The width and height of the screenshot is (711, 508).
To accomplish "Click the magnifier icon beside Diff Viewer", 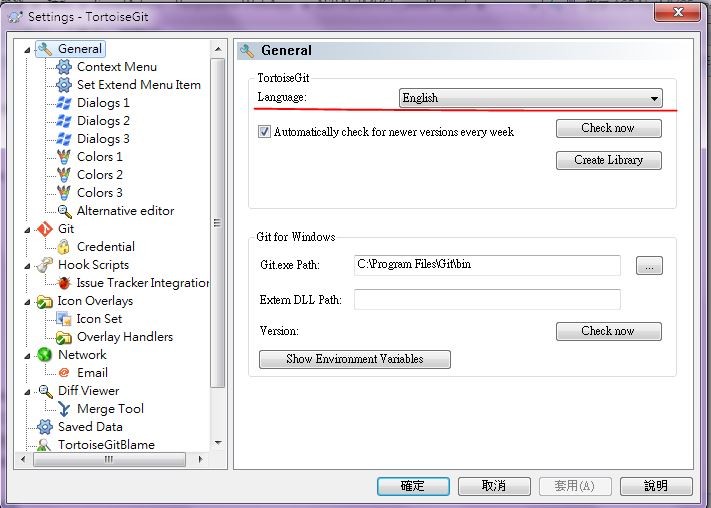I will (45, 391).
